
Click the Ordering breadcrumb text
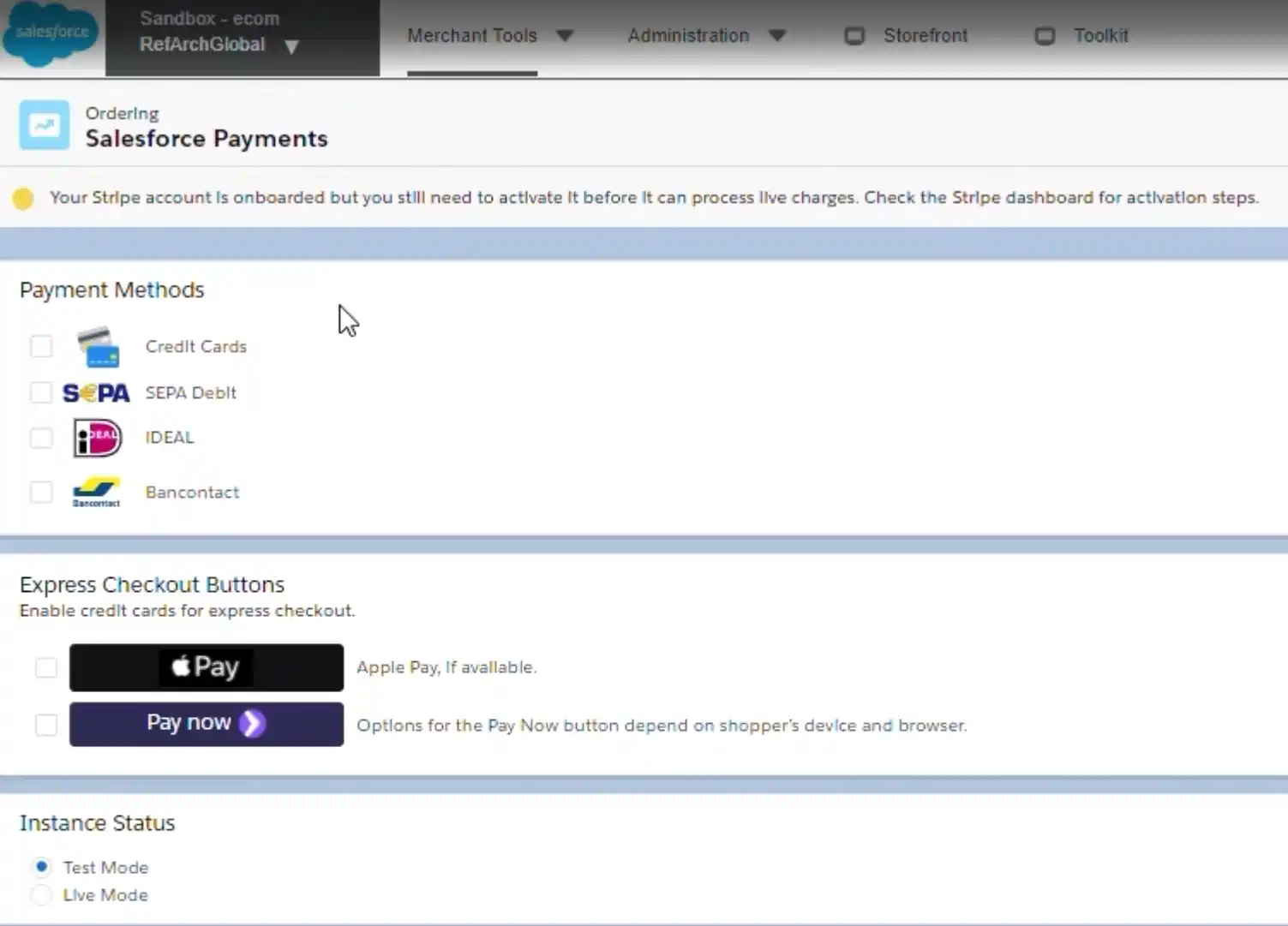click(x=122, y=113)
